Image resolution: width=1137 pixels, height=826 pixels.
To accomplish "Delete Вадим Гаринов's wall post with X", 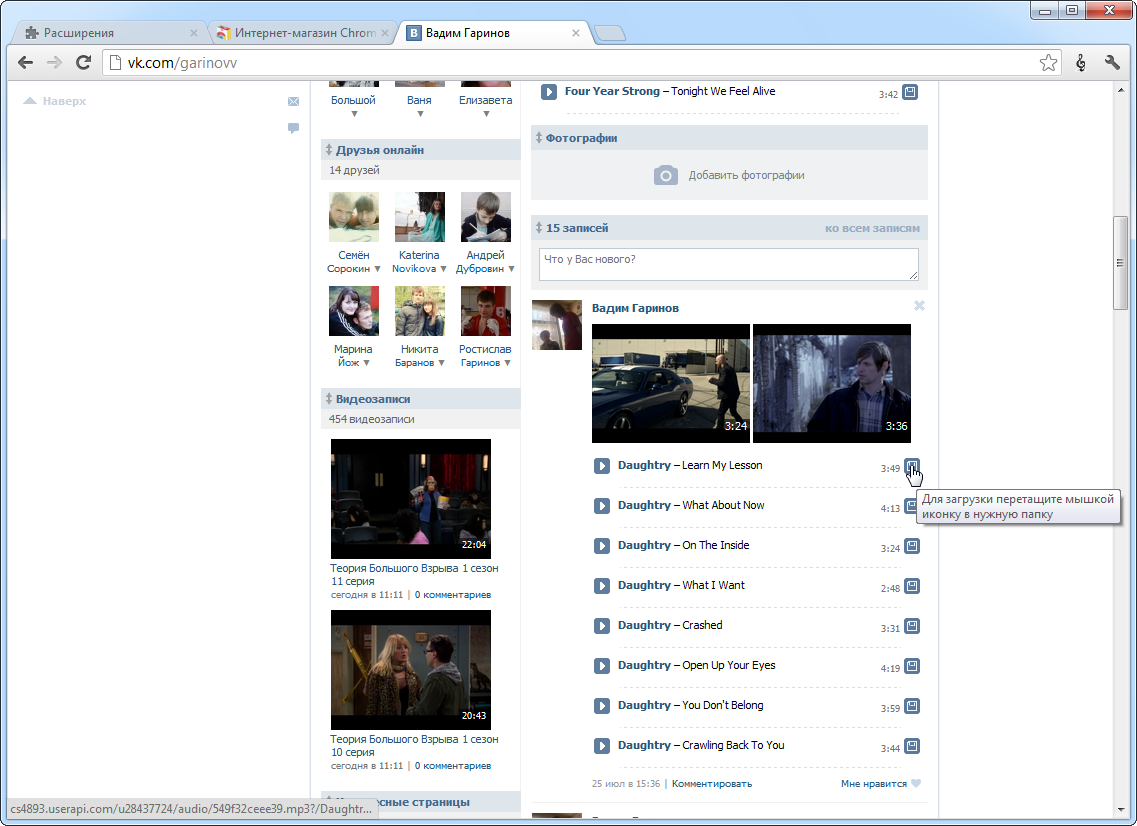I will [919, 306].
